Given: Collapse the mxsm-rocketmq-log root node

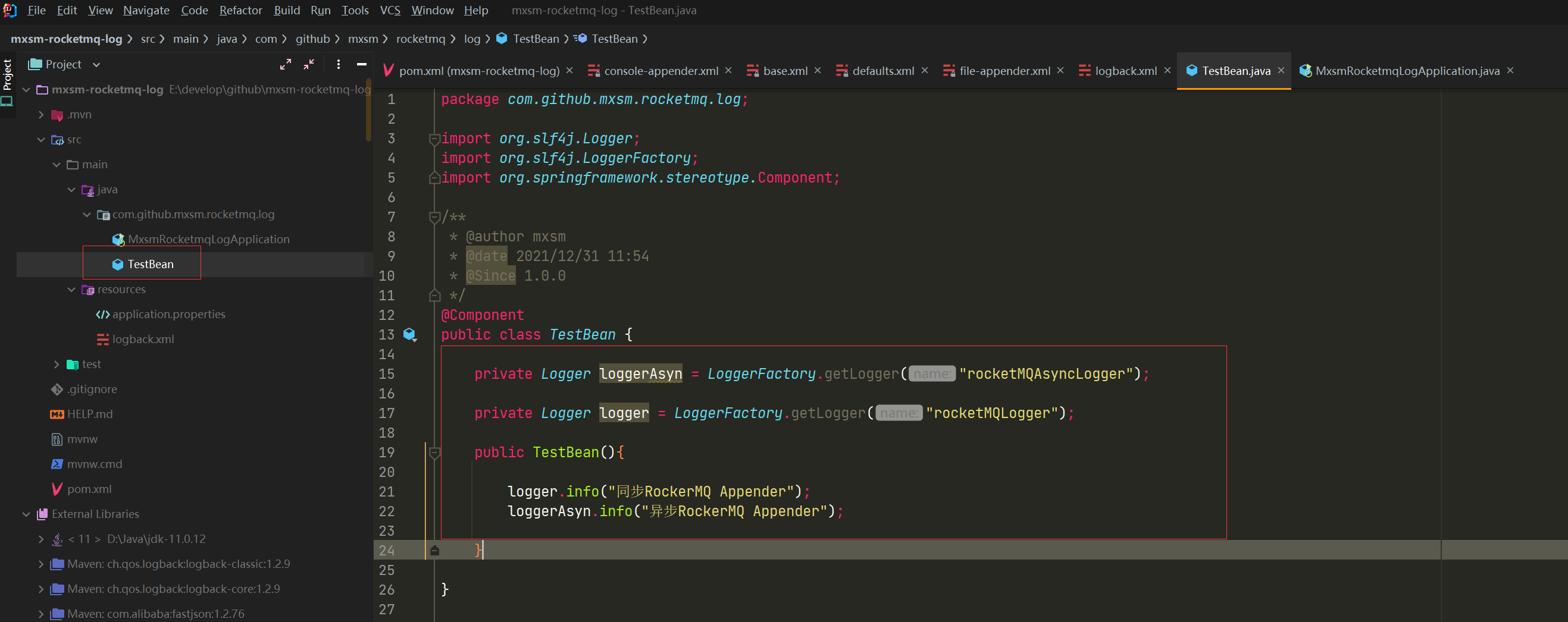Looking at the screenshot, I should pos(26,89).
